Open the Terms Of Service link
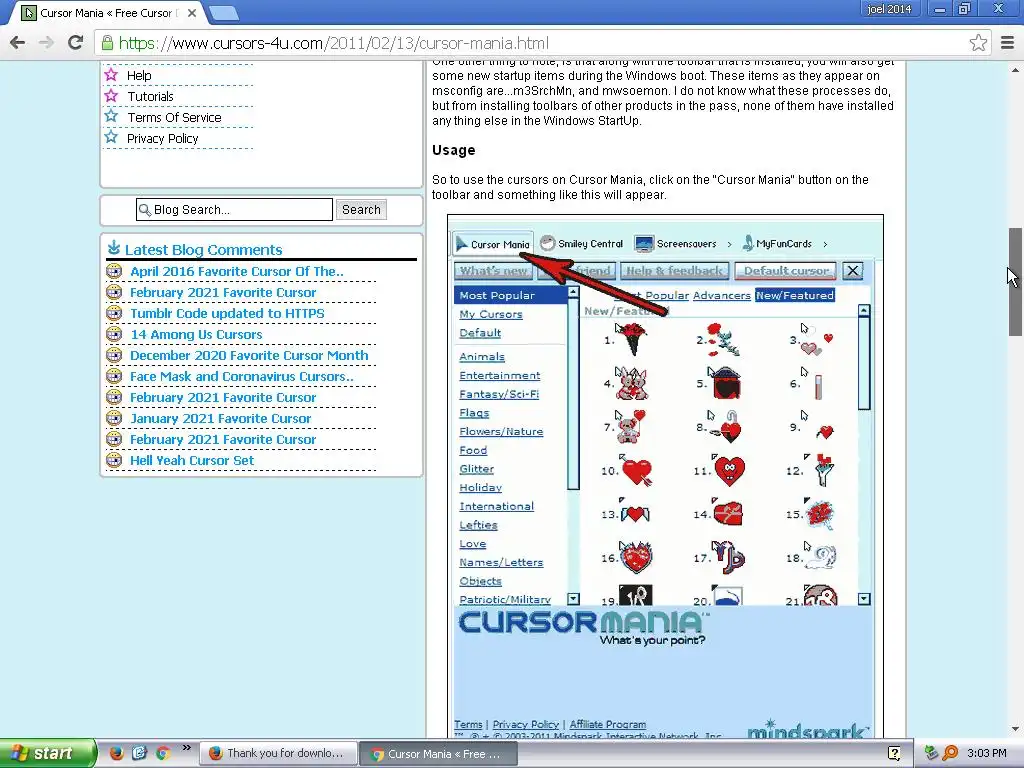 (174, 118)
